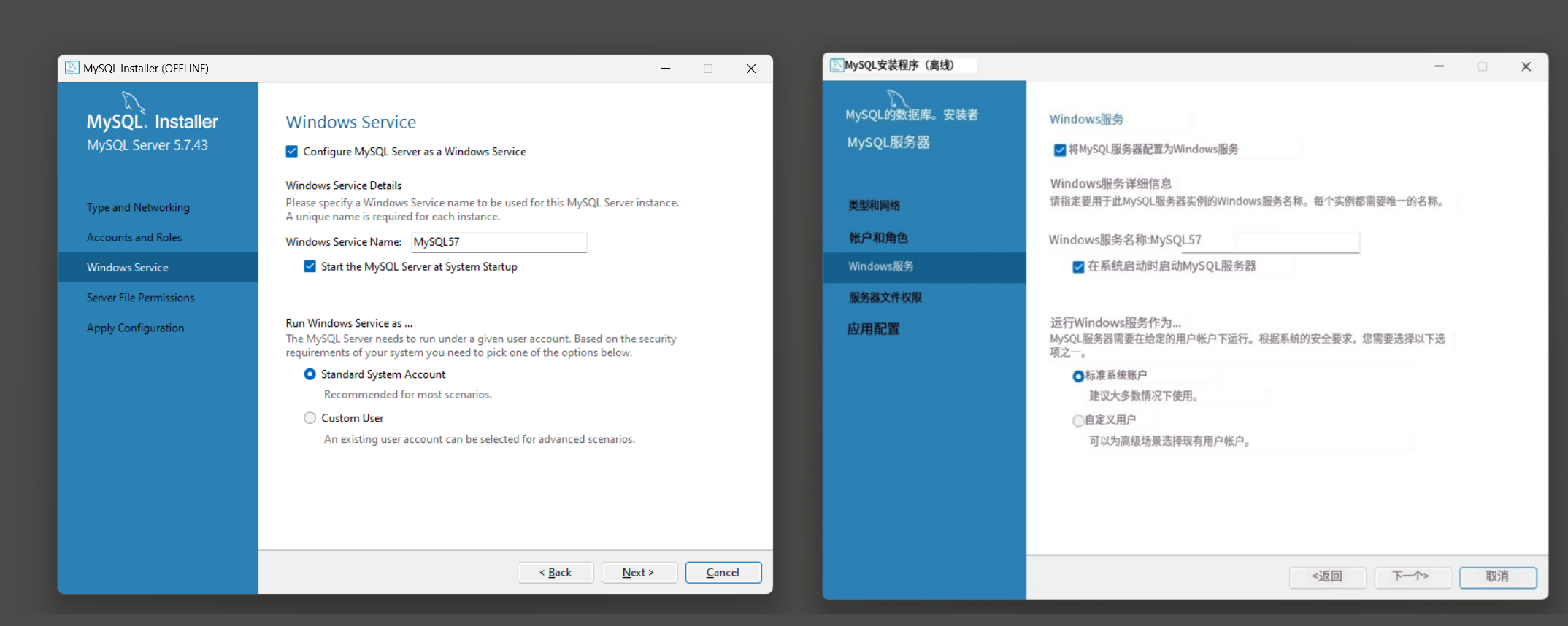Click the Back button
Image resolution: width=1568 pixels, height=626 pixels.
(556, 573)
